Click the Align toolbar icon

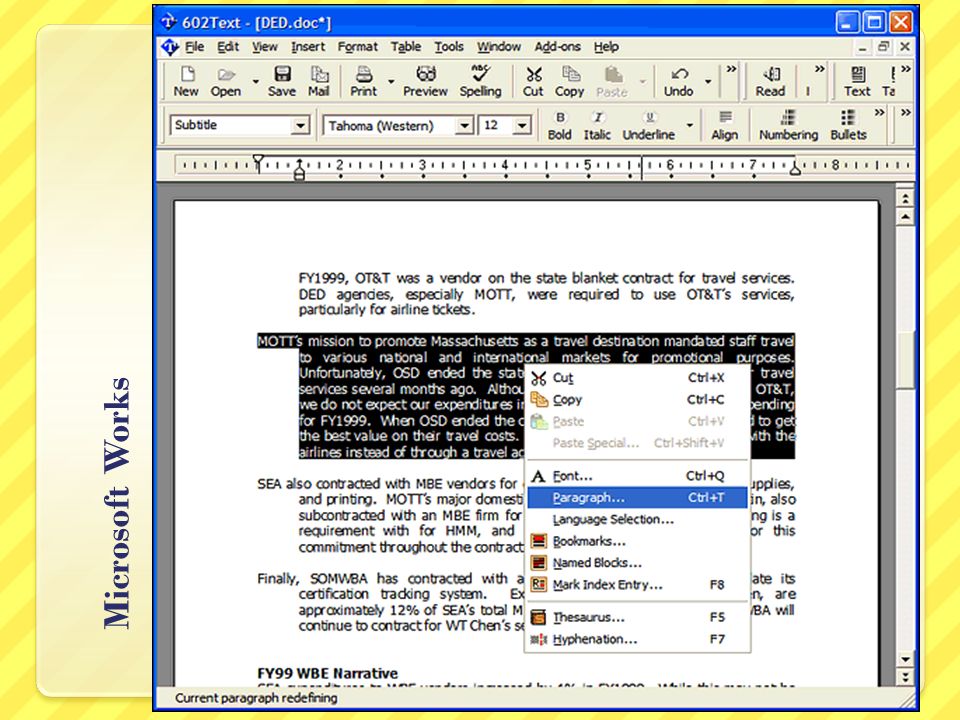(725, 126)
